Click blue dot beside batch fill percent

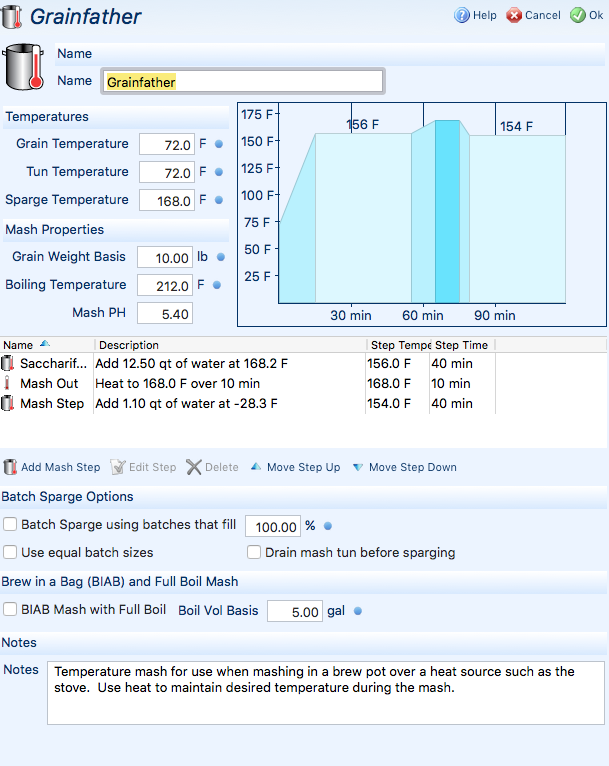(328, 526)
